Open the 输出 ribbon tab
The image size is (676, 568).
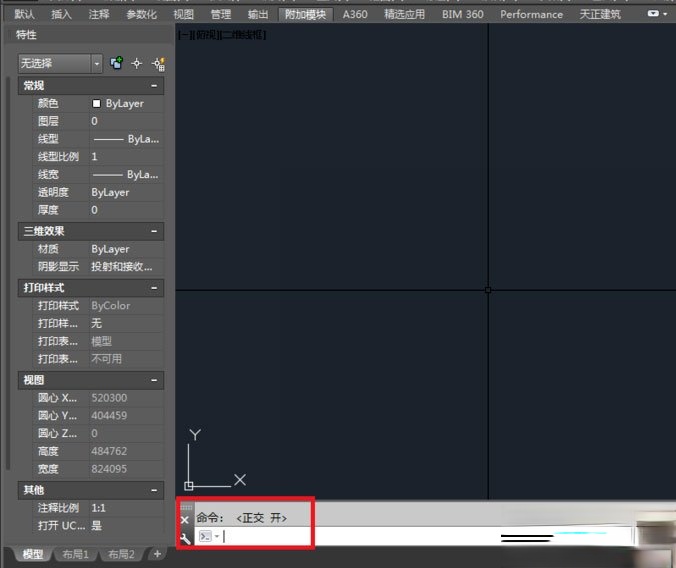pos(258,14)
